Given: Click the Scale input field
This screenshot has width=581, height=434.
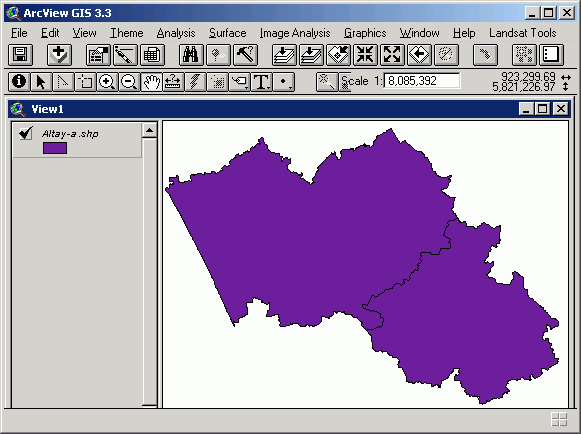Looking at the screenshot, I should tap(422, 81).
